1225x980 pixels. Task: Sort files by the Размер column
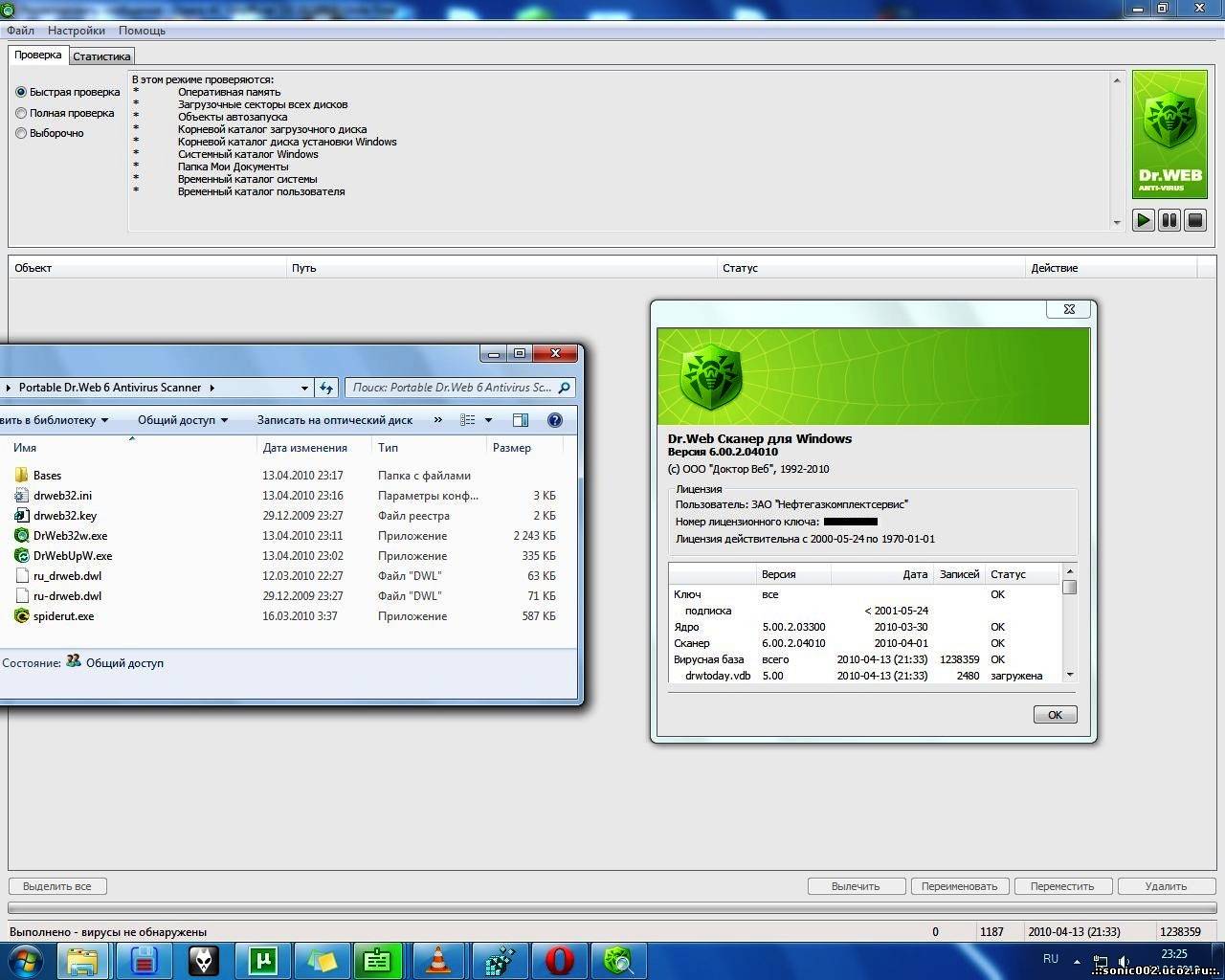pos(524,448)
